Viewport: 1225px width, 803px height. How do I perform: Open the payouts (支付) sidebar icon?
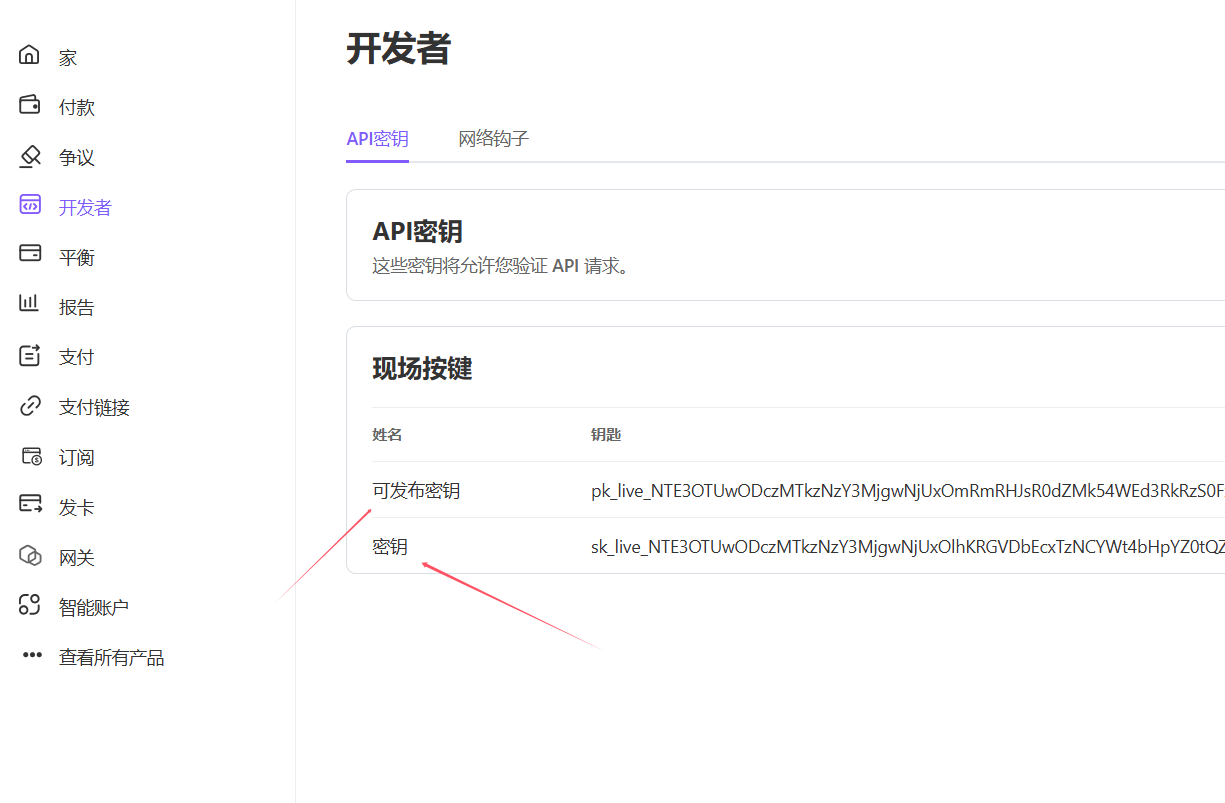(30, 355)
